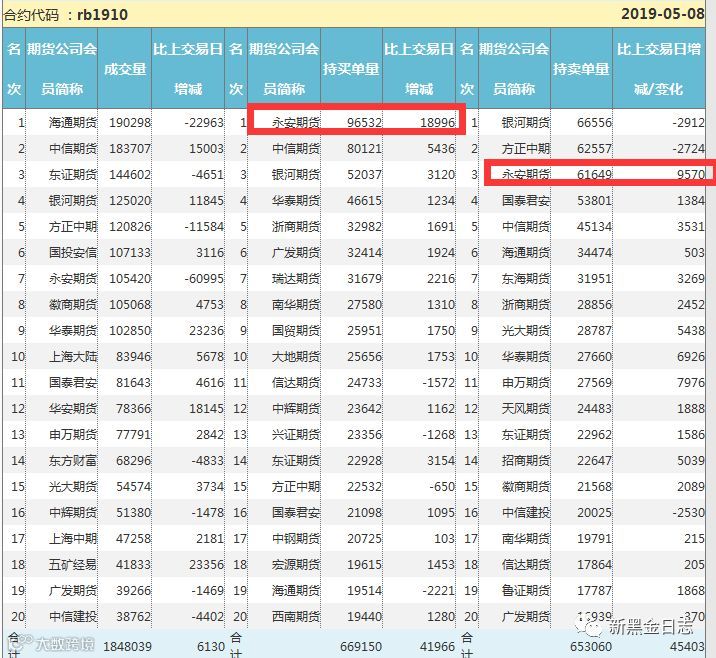Select 西南期货 long position 19440
The image size is (716, 658).
[364, 616]
